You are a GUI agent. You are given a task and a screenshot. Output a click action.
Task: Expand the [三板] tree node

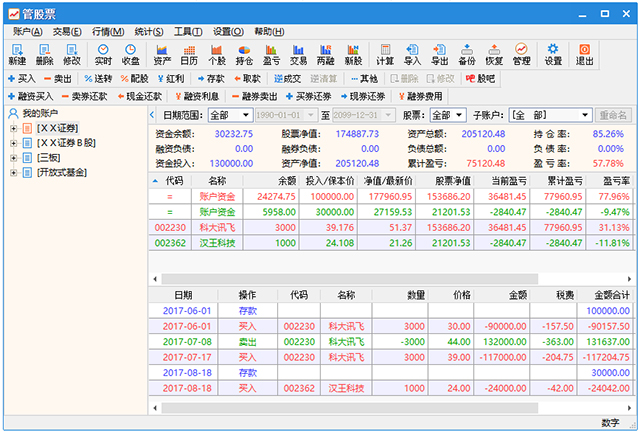coord(13,158)
